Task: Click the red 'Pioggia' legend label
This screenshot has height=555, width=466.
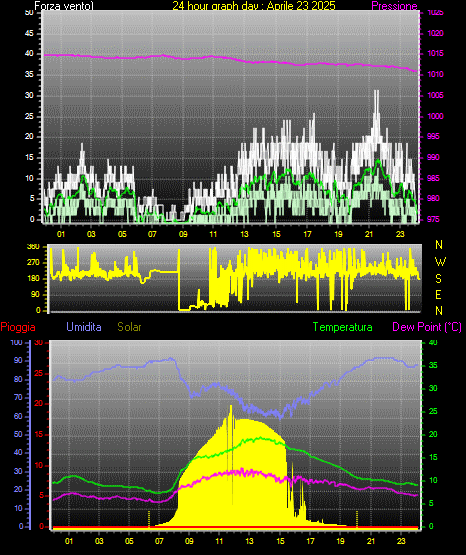Action: pyautogui.click(x=18, y=327)
